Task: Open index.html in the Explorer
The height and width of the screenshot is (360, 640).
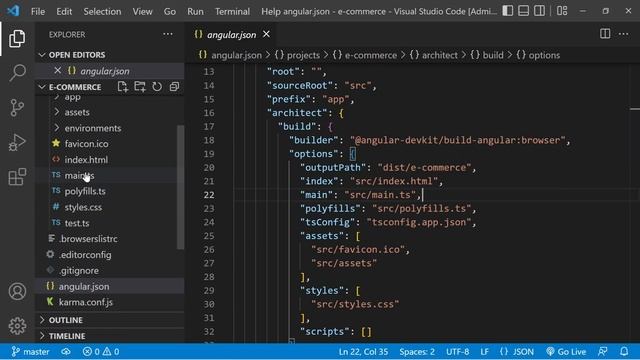Action: click(x=110, y=160)
